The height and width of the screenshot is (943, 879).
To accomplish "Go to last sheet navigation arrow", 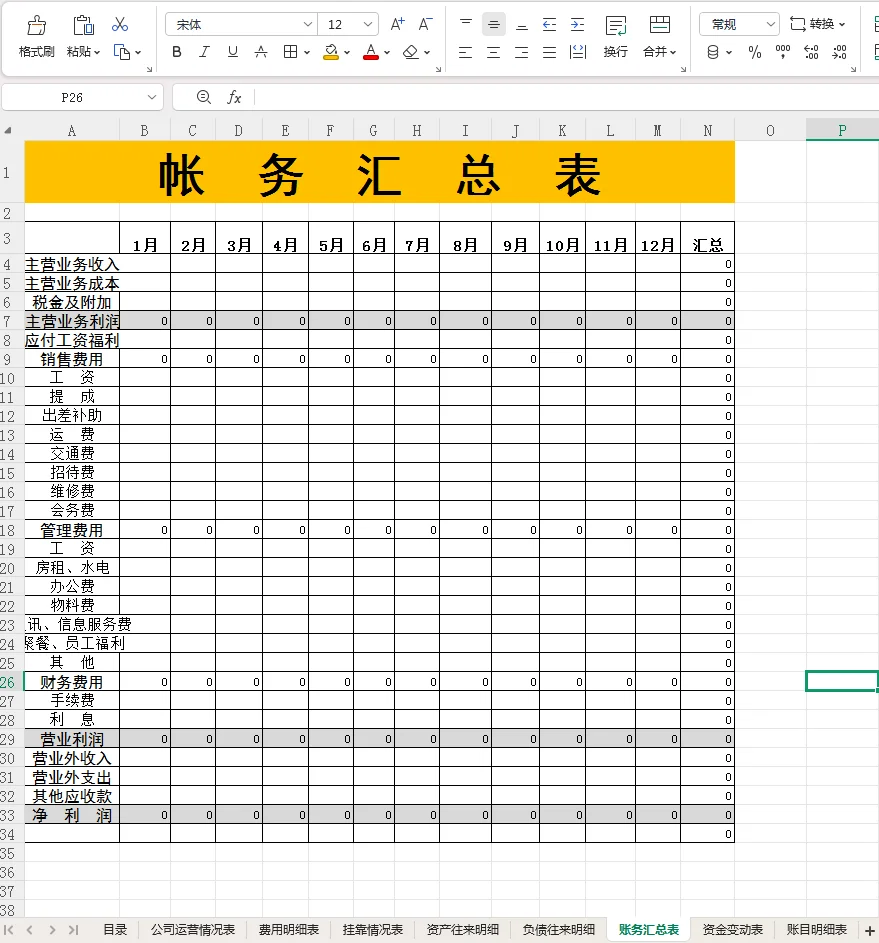I will point(73,930).
